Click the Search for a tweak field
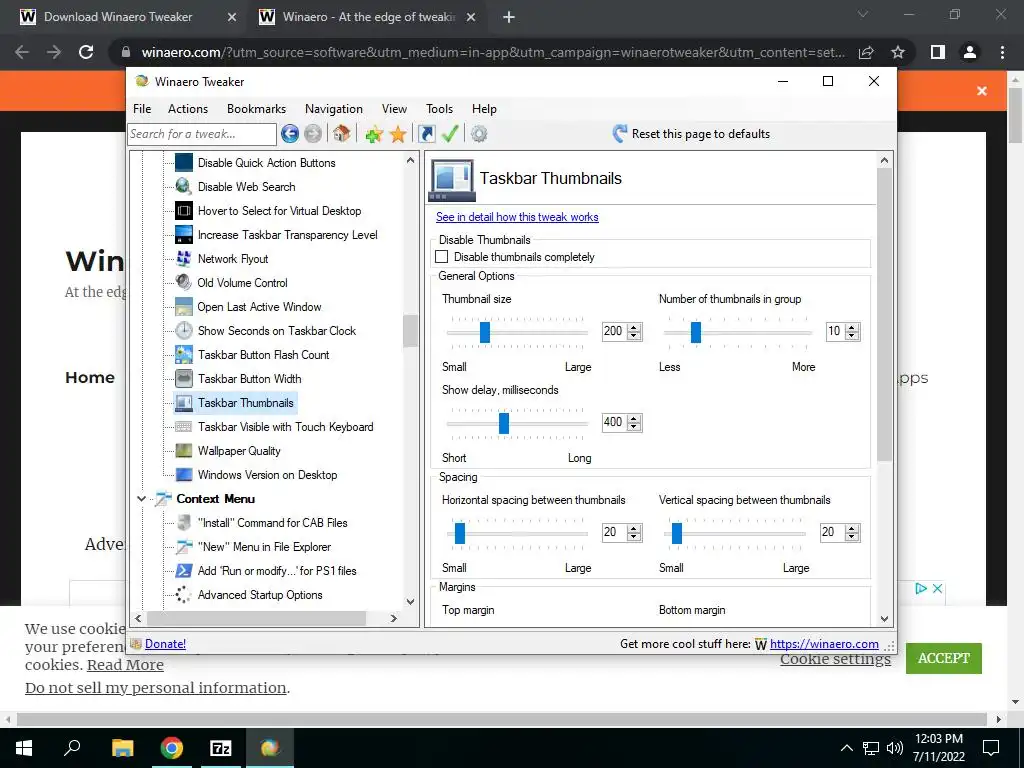The image size is (1024, 768). [x=202, y=134]
